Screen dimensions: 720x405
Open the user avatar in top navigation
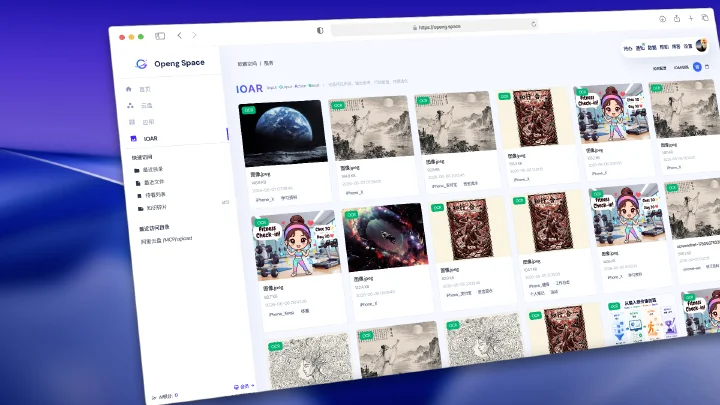pos(701,45)
